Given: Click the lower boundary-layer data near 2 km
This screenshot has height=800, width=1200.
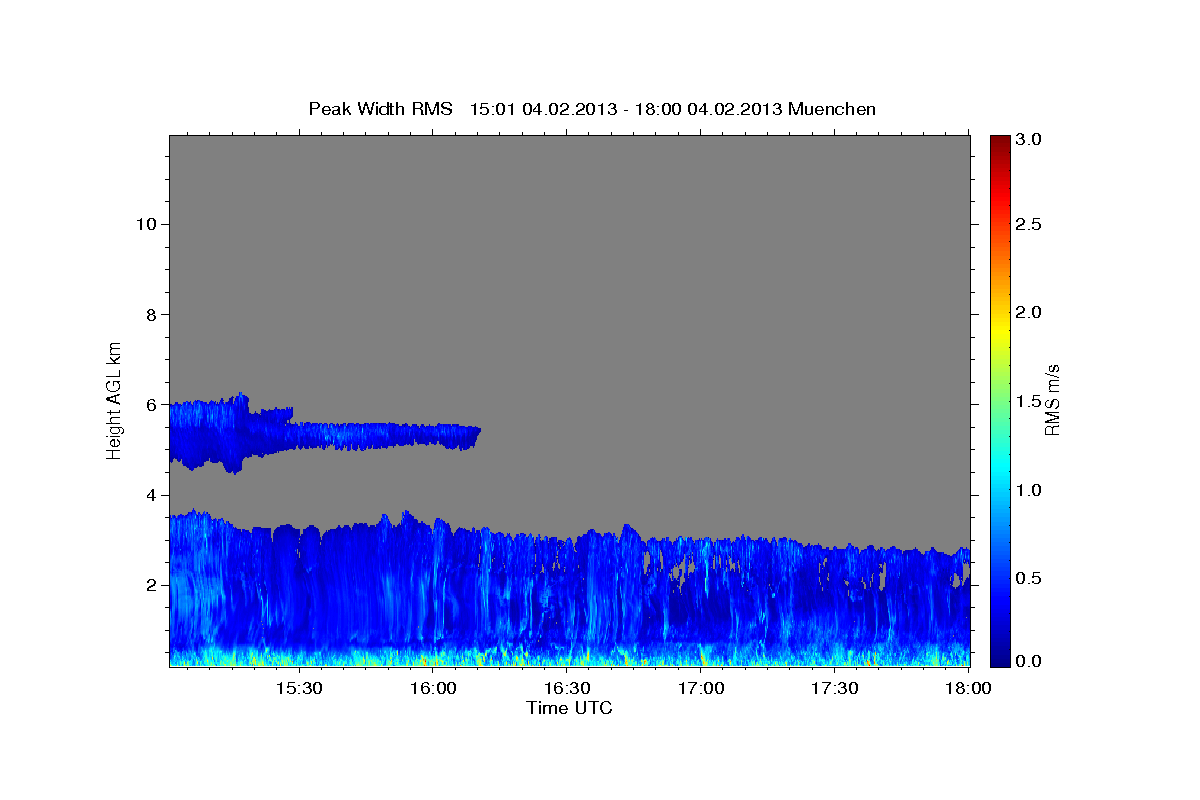Looking at the screenshot, I should (569, 590).
